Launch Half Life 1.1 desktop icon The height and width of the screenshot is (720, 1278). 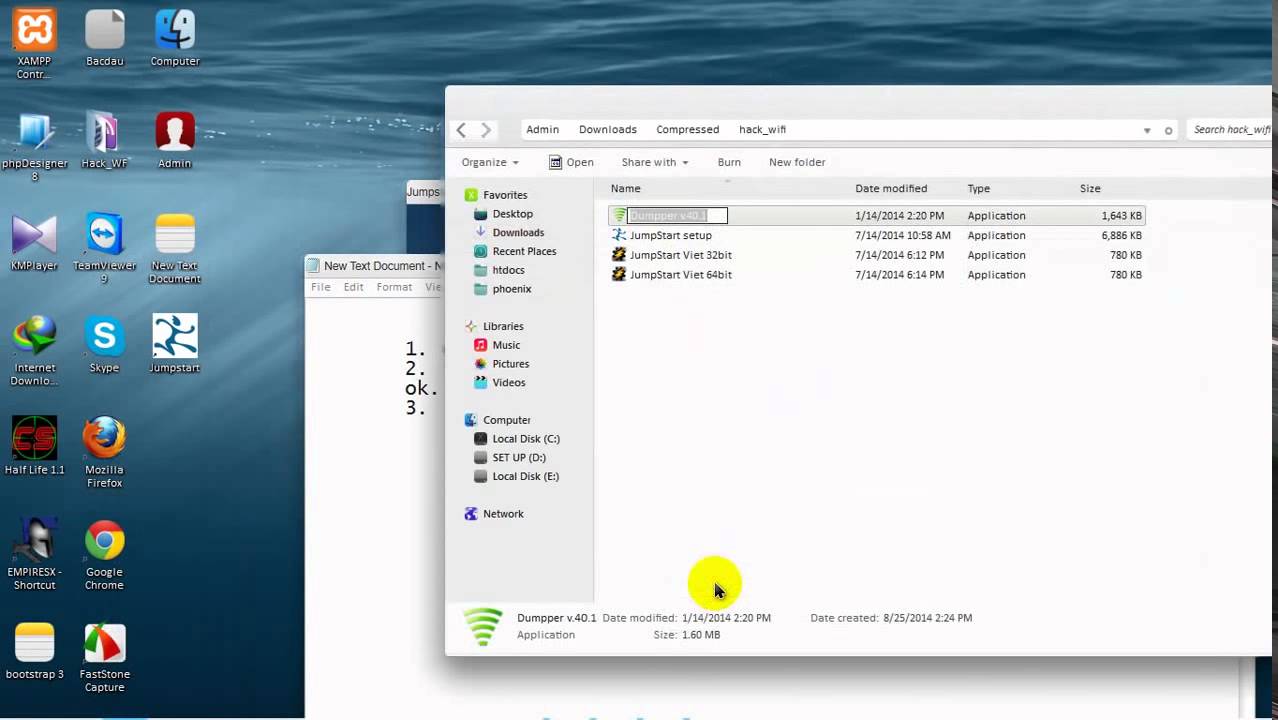pyautogui.click(x=35, y=447)
